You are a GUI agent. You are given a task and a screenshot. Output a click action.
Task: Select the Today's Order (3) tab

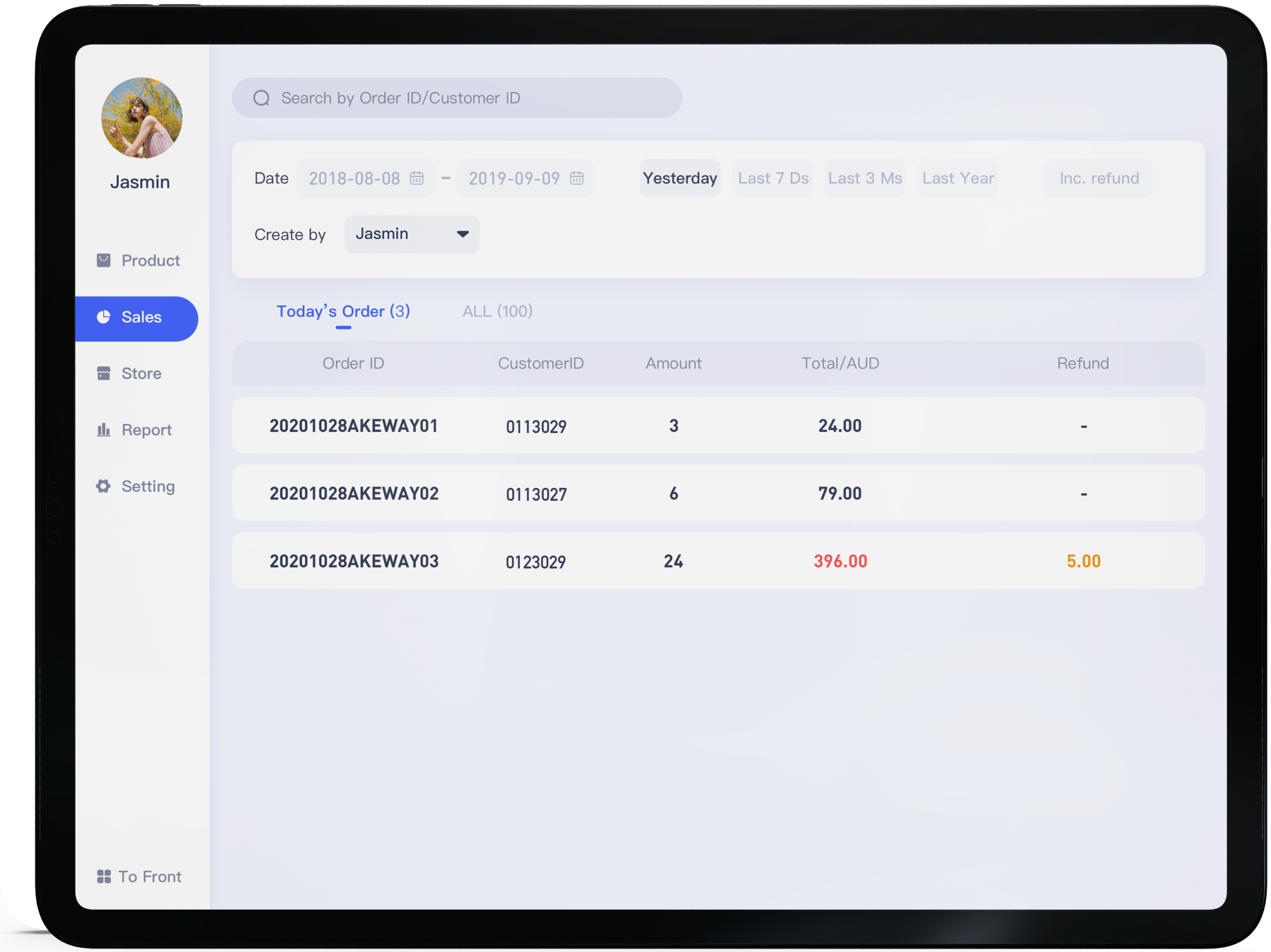pyautogui.click(x=343, y=311)
